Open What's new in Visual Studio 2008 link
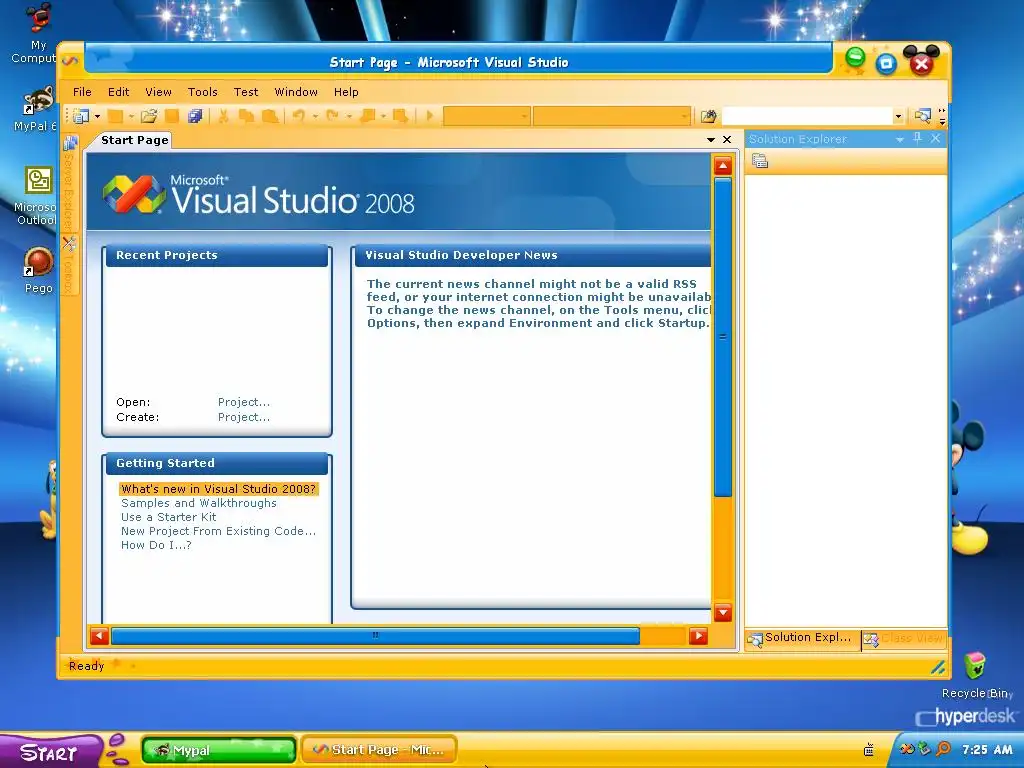The width and height of the screenshot is (1024, 768). (219, 489)
